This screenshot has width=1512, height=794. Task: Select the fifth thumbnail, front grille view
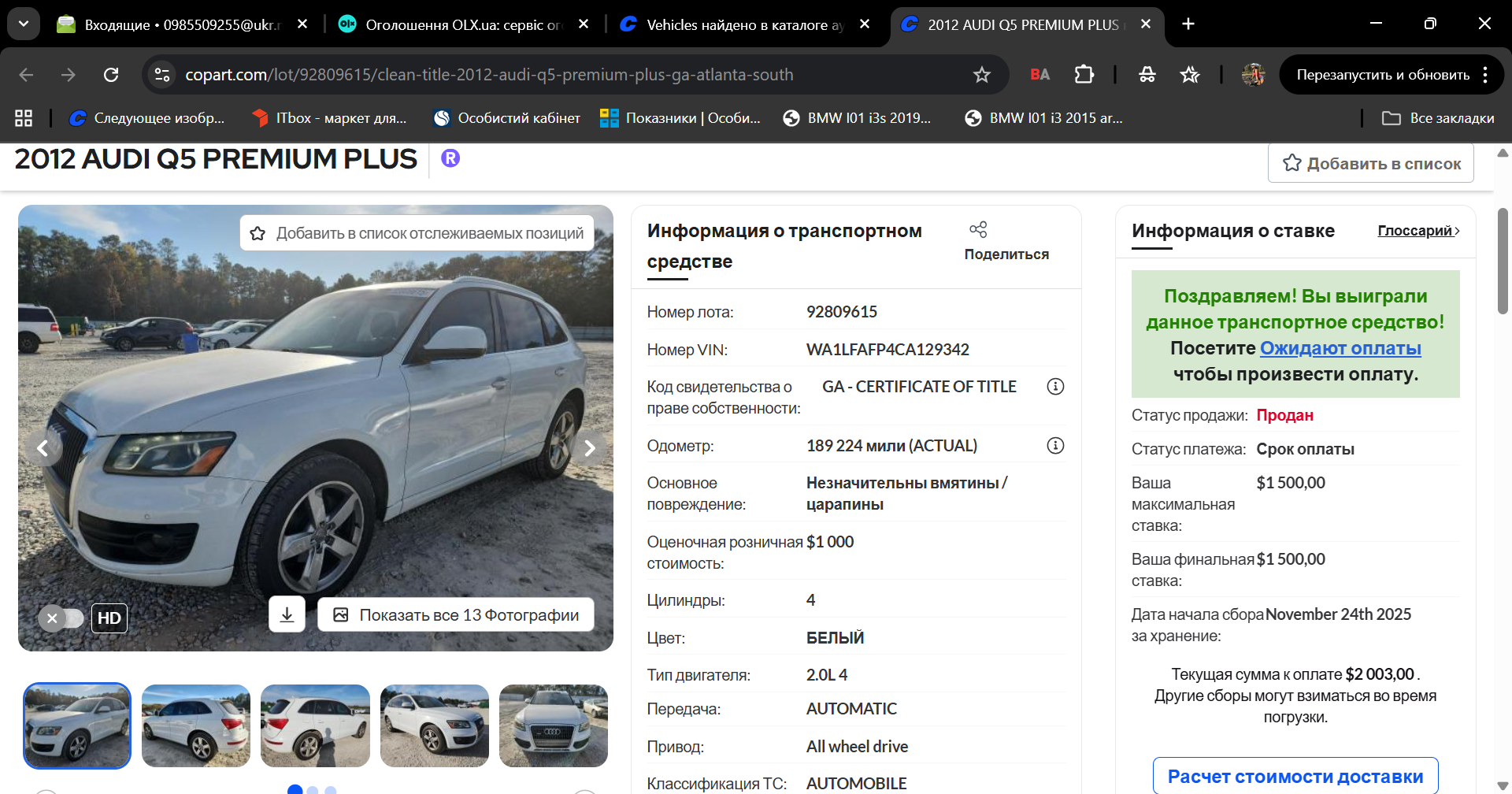pos(554,725)
